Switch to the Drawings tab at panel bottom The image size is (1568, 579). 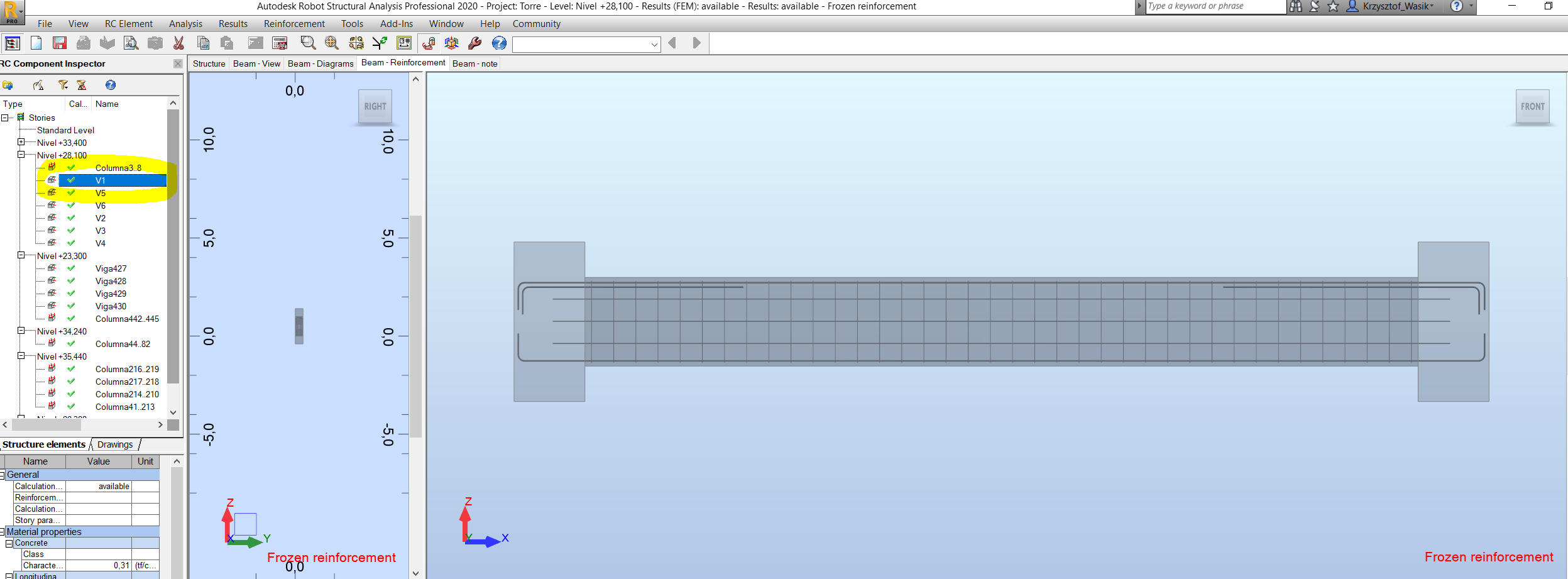(x=116, y=444)
